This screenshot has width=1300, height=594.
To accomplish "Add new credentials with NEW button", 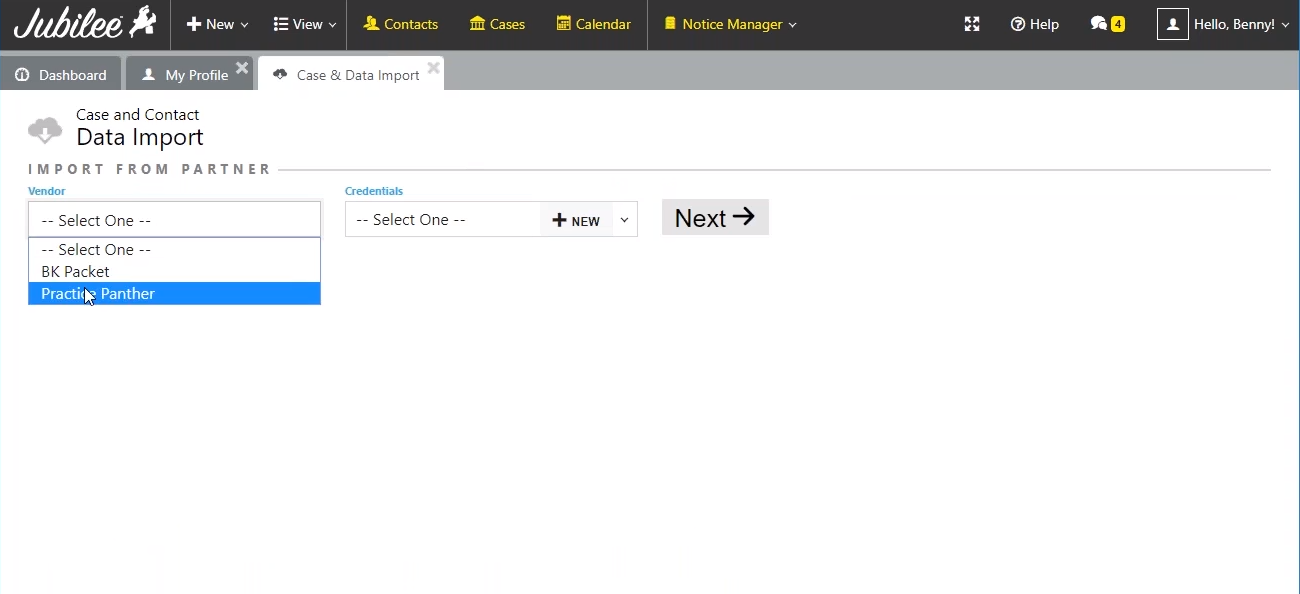I will [576, 221].
